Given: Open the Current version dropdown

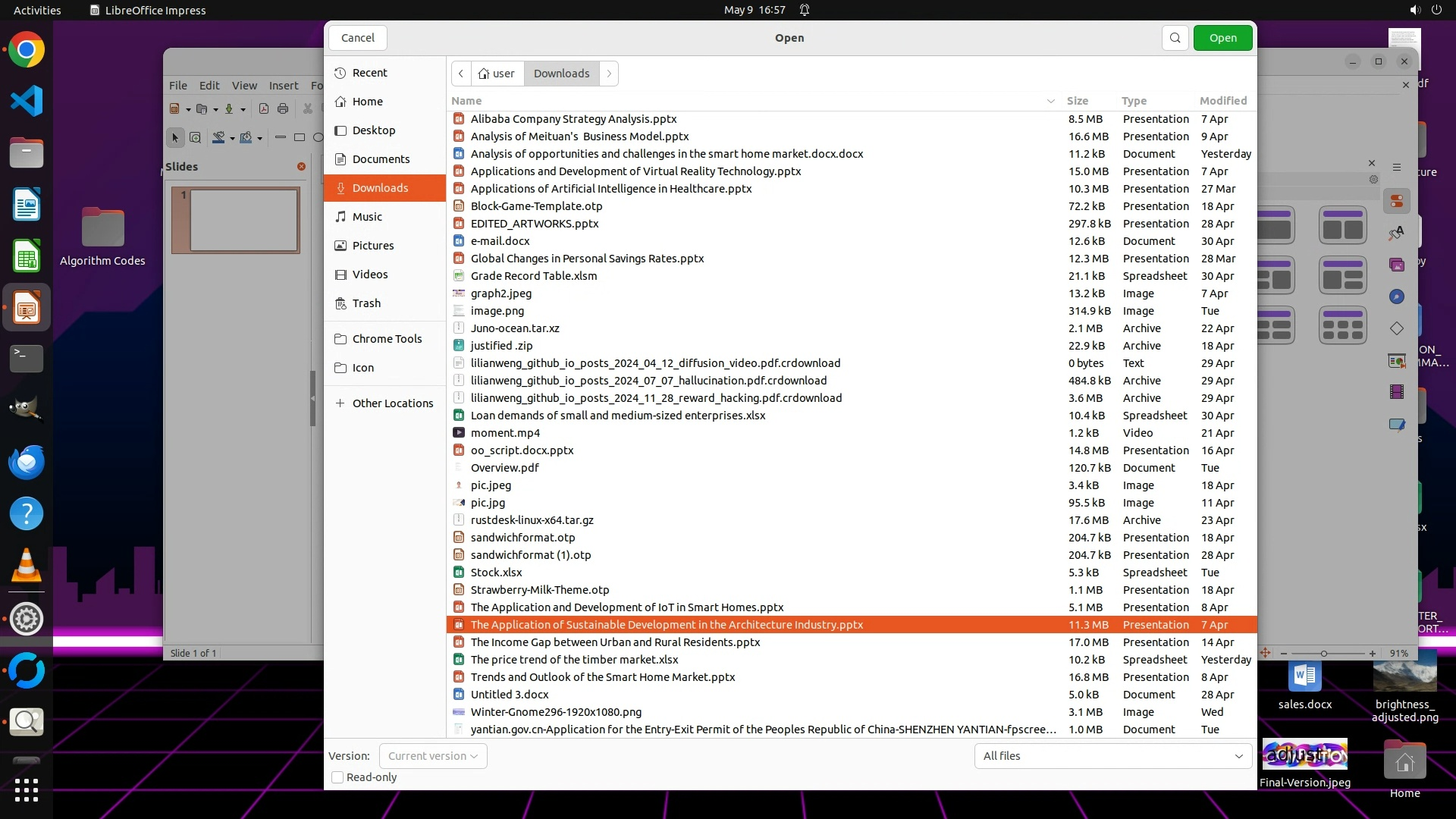Looking at the screenshot, I should tap(432, 756).
